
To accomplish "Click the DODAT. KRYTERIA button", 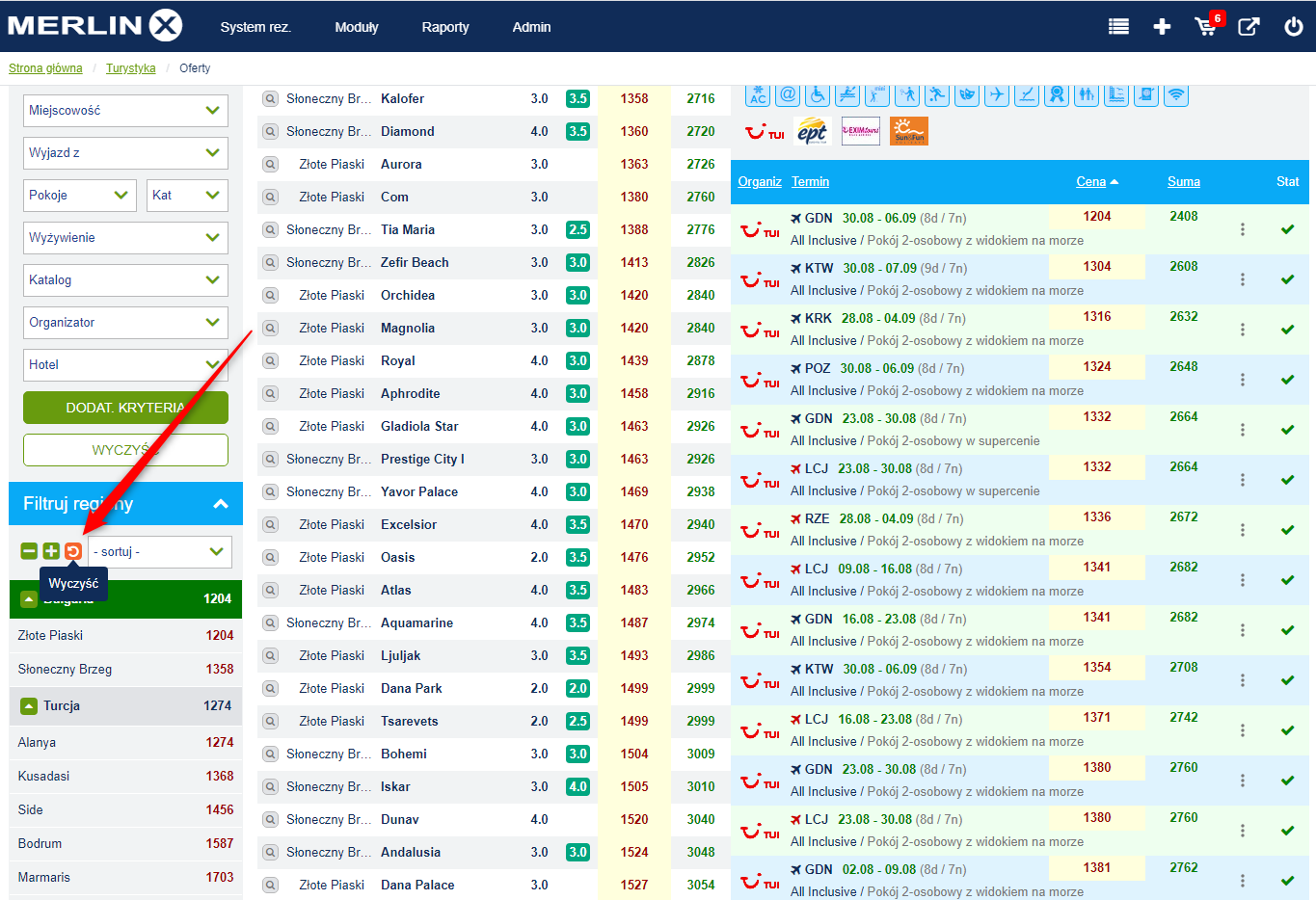I will tap(125, 408).
